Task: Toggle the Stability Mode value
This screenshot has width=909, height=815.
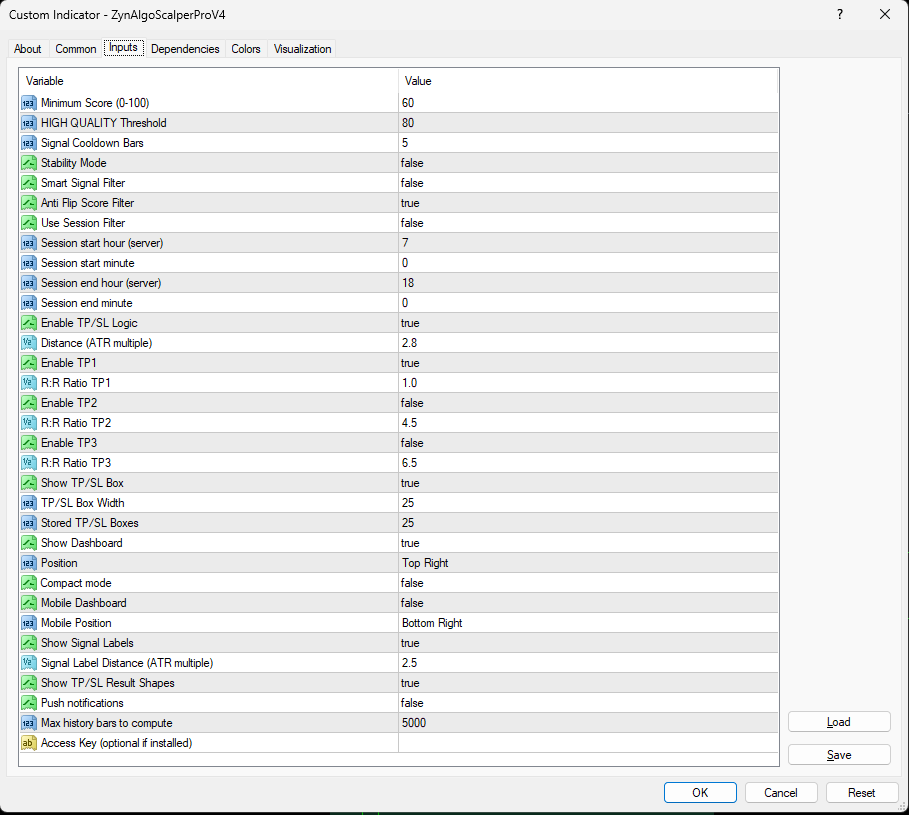Action: pos(588,163)
